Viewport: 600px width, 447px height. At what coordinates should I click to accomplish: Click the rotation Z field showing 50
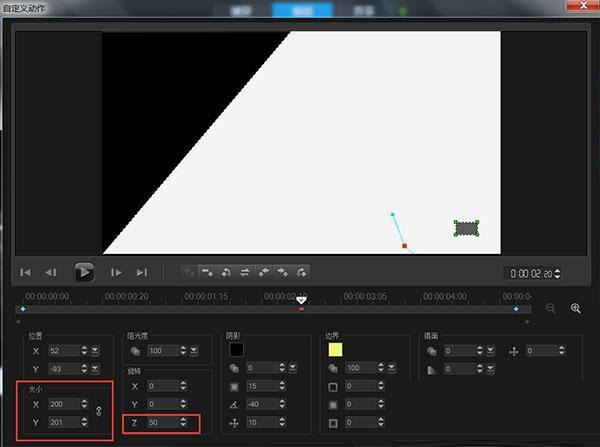click(x=163, y=423)
